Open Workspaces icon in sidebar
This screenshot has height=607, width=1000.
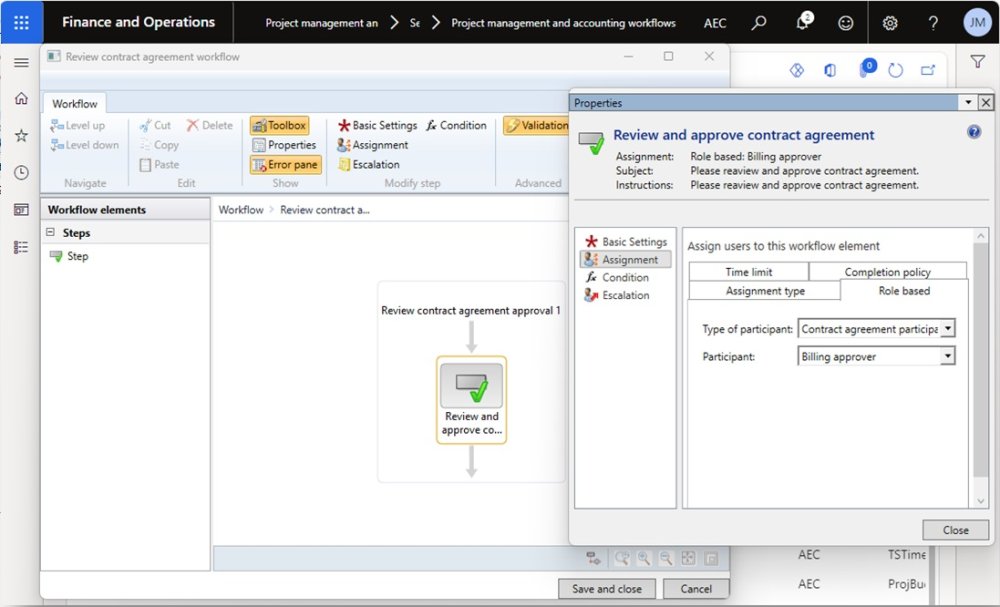tap(21, 209)
